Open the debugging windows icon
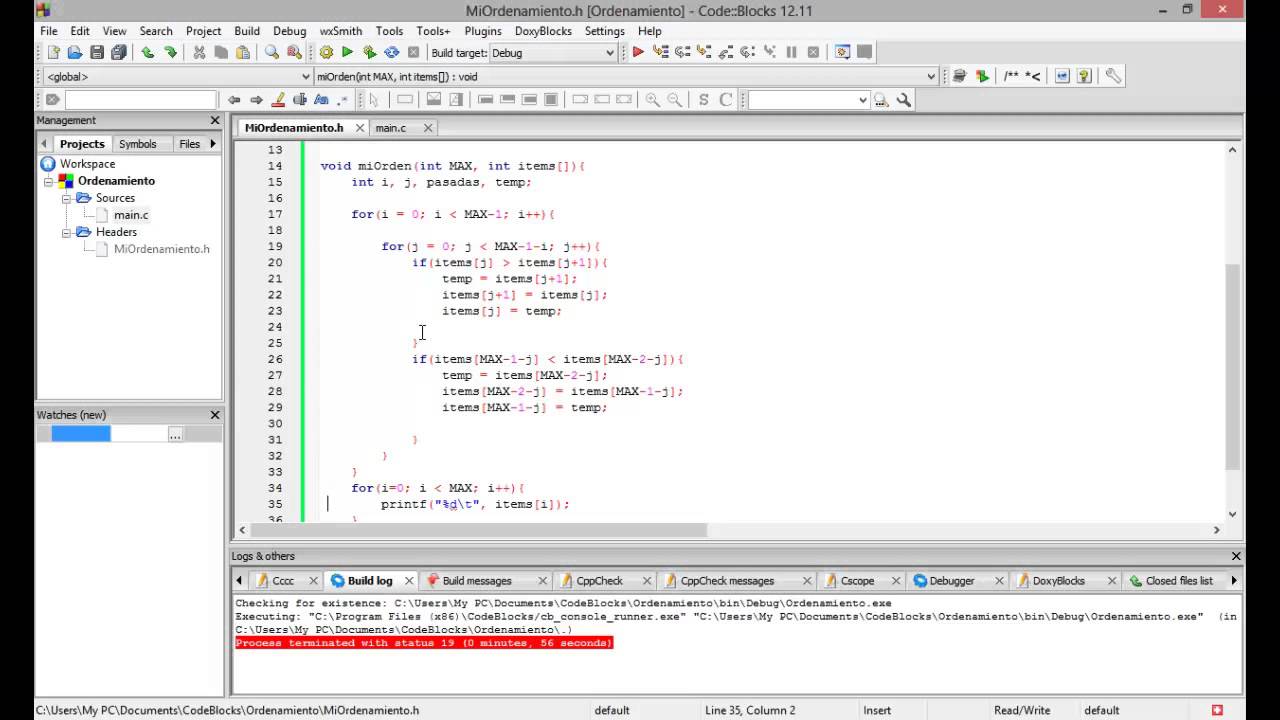The width and height of the screenshot is (1280, 720). coord(842,53)
